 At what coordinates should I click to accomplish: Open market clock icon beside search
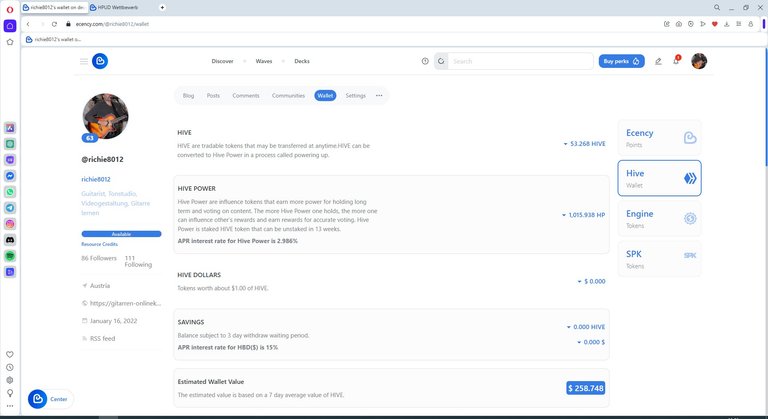click(x=425, y=61)
